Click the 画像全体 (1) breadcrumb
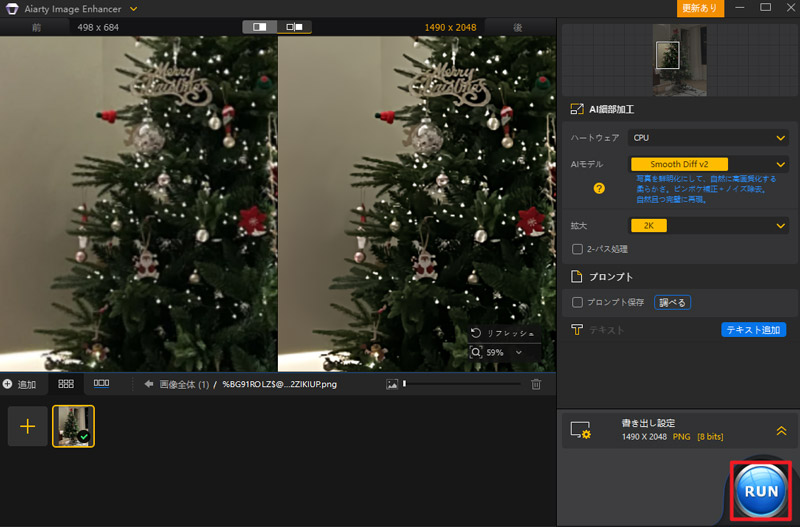Screen dimensions: 800x527 click(184, 384)
